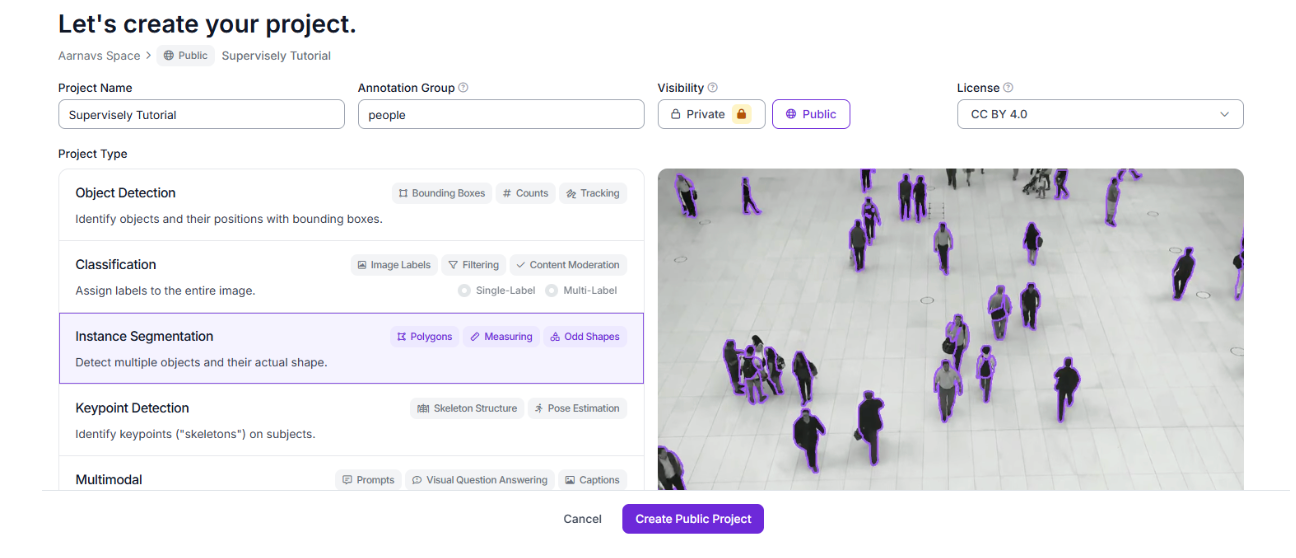Click the Project Name input field
1296x558 pixels.
[x=201, y=115]
